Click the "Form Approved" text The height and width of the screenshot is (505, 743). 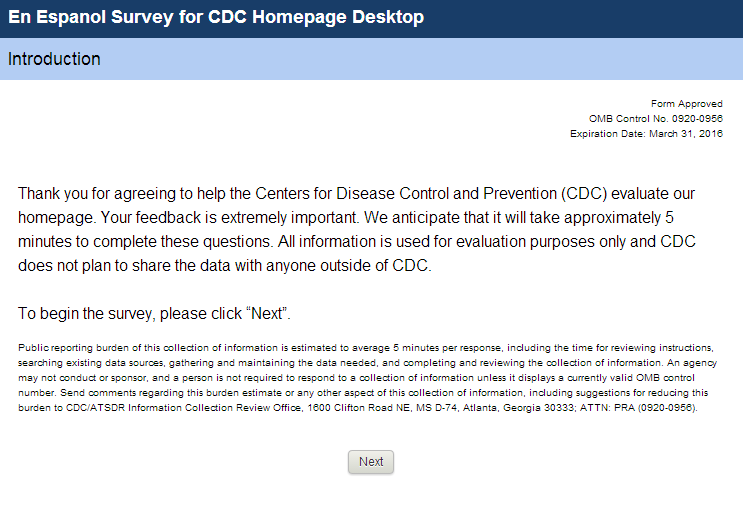[x=686, y=104]
